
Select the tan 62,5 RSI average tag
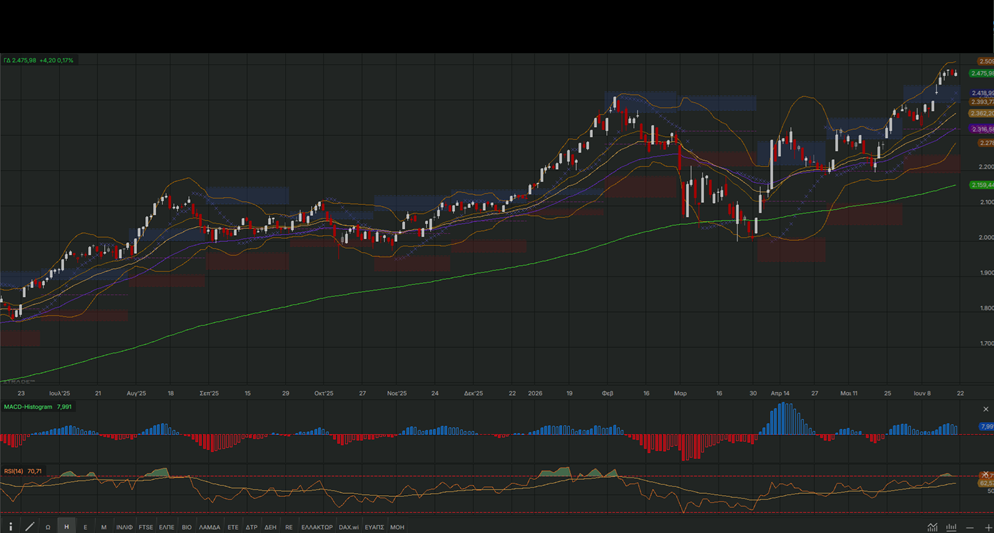point(986,483)
